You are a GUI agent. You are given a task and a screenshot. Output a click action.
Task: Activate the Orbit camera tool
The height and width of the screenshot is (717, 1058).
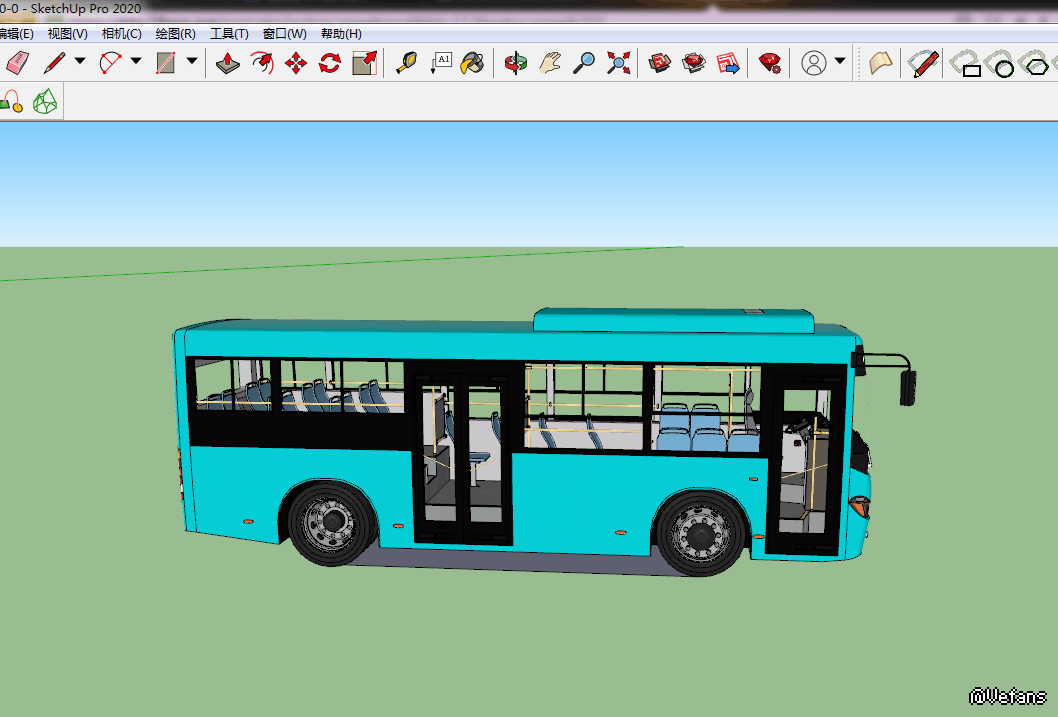pos(515,64)
